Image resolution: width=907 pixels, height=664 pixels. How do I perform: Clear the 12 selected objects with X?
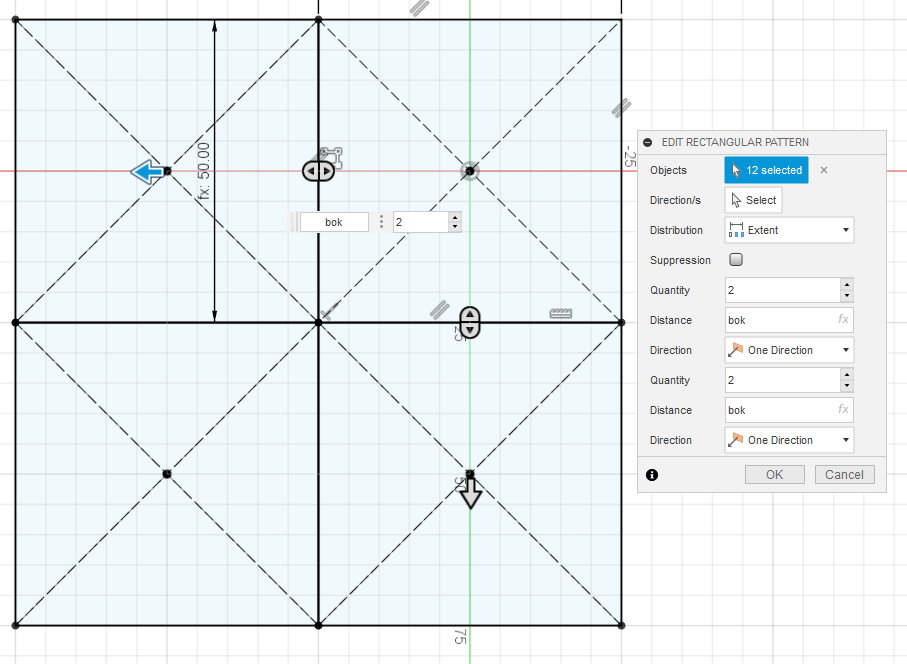pos(824,170)
